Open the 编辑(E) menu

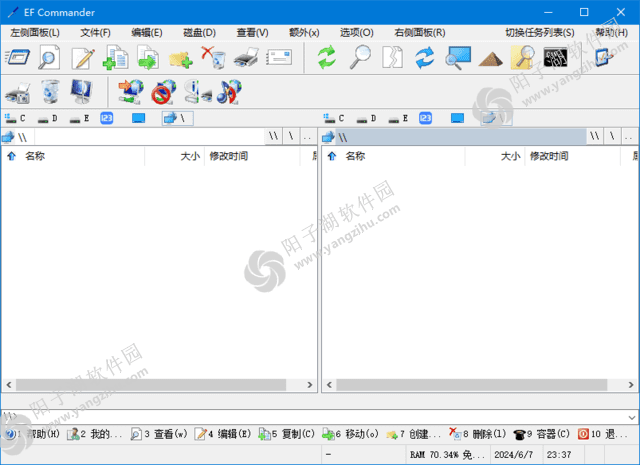[147, 33]
